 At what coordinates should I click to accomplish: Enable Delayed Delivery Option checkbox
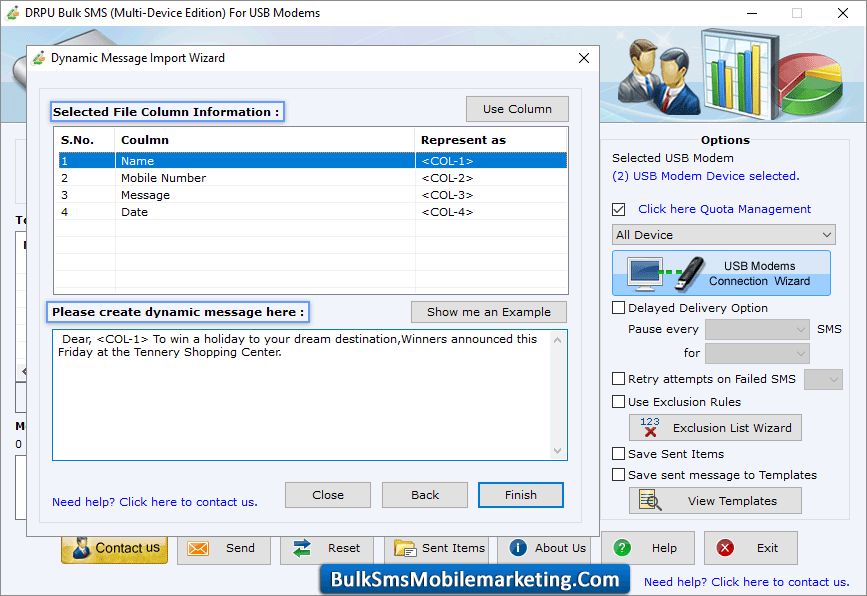tap(619, 307)
